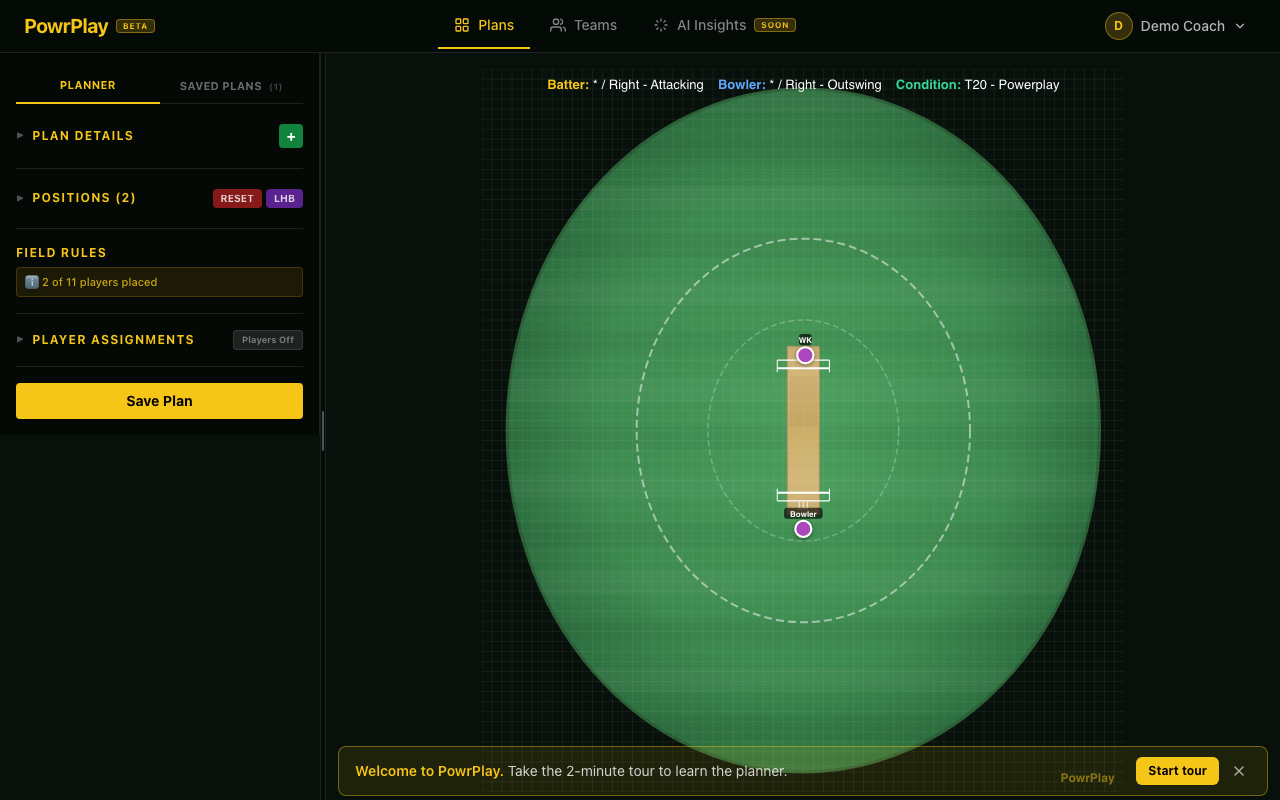Click the info icon in Field Rules notice

tap(32, 282)
